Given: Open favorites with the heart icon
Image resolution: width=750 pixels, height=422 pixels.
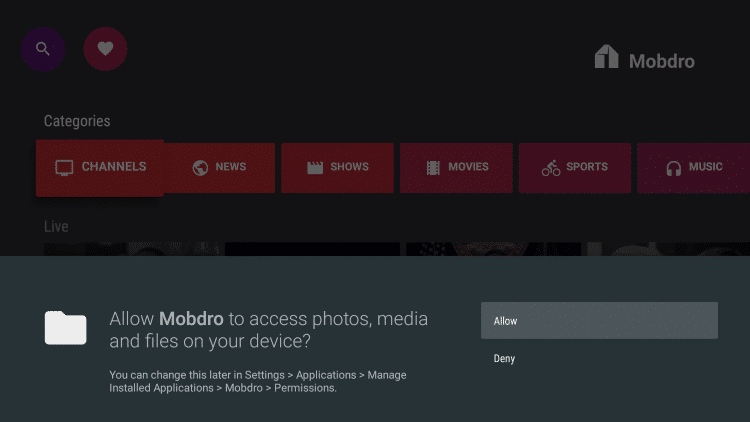Looking at the screenshot, I should click(105, 49).
